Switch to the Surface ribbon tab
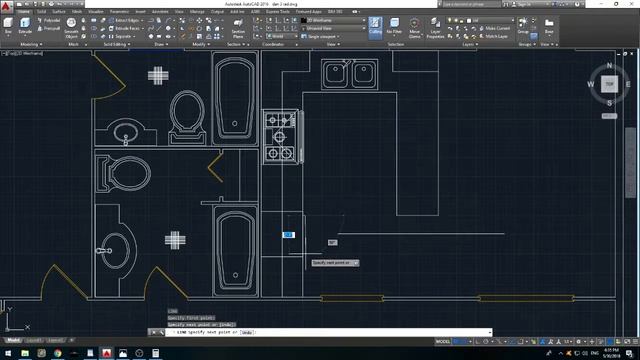 pos(59,12)
